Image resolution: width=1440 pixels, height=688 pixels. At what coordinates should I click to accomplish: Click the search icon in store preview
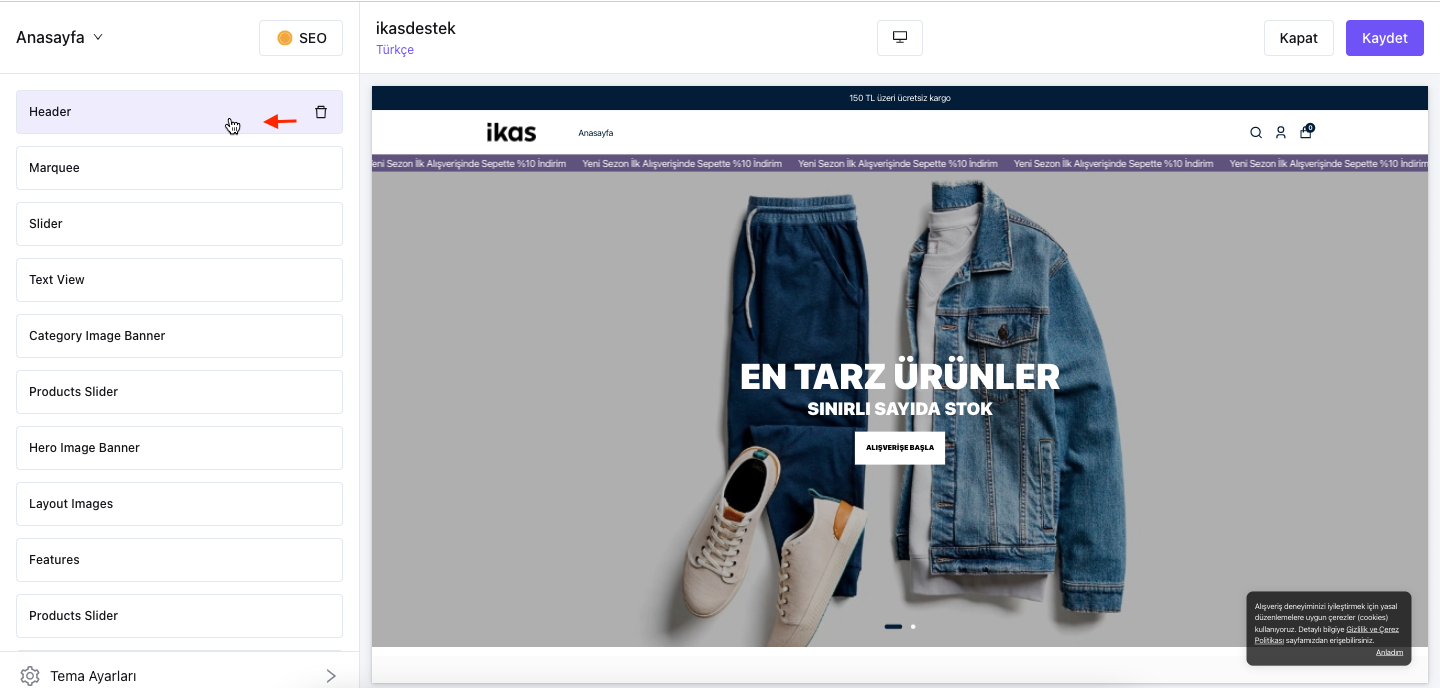click(x=1256, y=132)
